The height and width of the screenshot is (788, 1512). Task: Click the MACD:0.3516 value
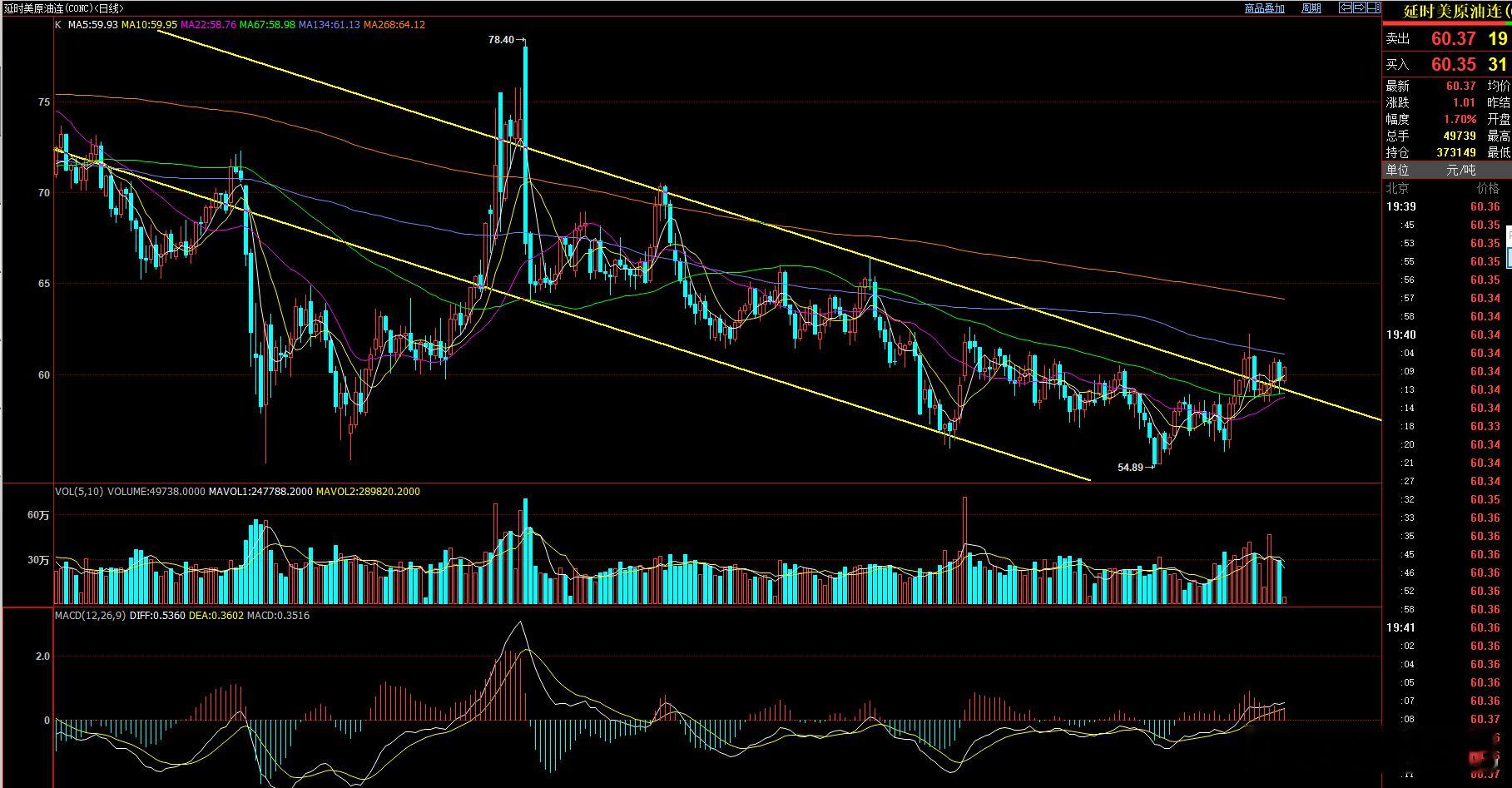coord(279,616)
